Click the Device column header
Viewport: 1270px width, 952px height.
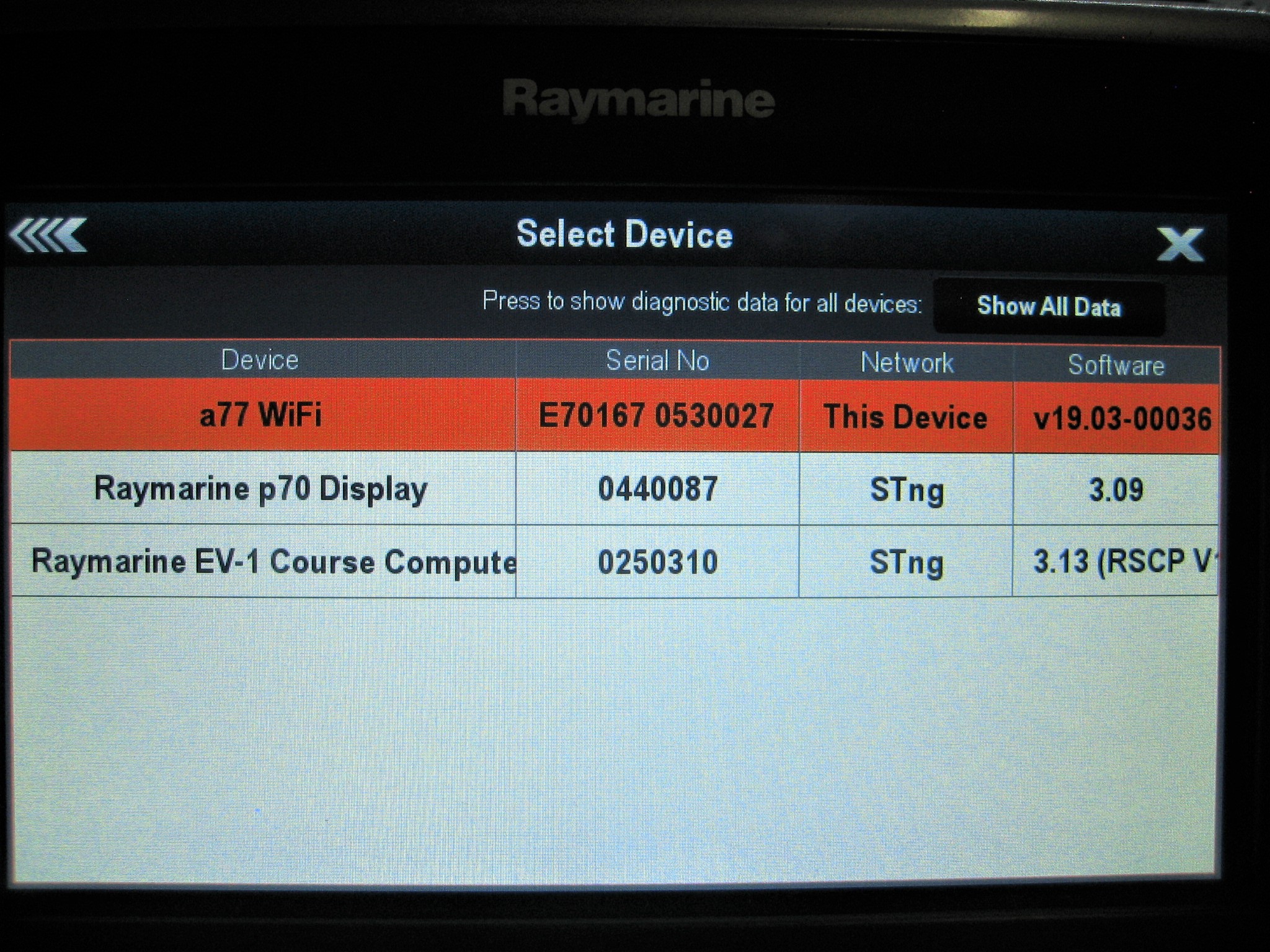point(260,361)
